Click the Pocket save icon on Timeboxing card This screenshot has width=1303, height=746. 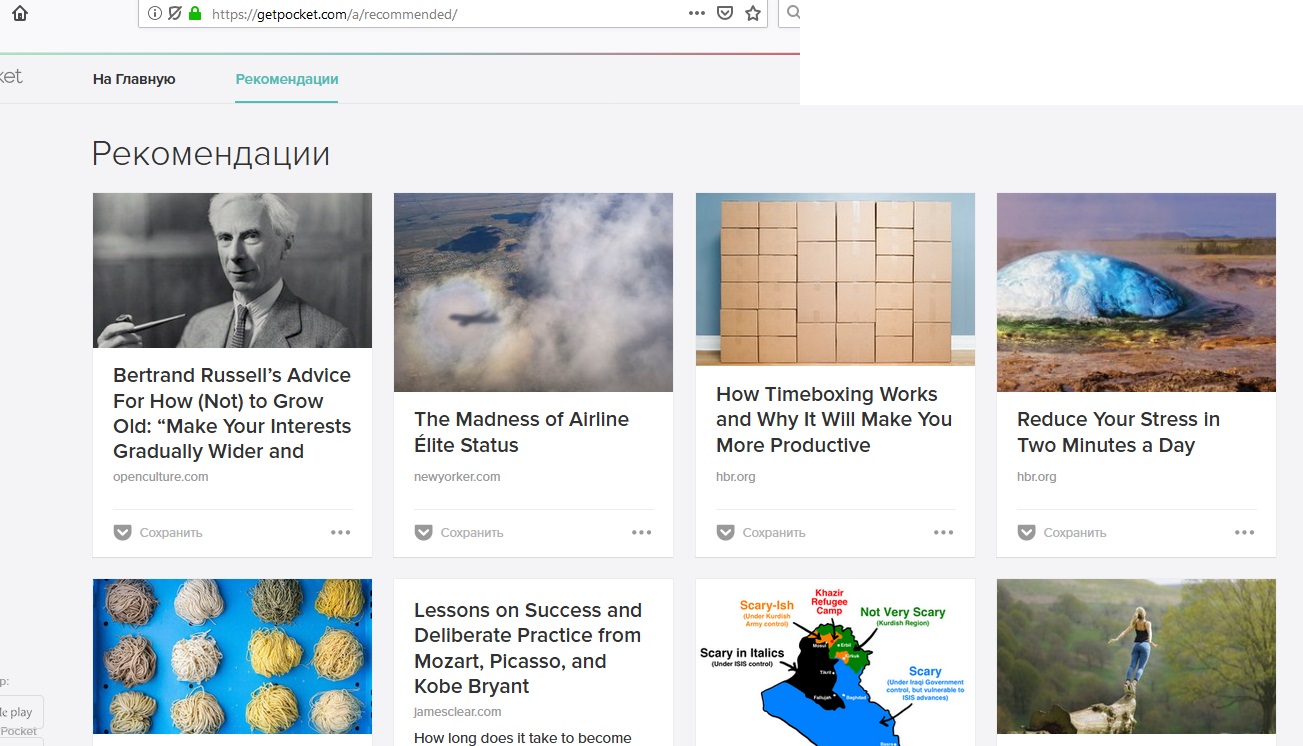pyautogui.click(x=725, y=532)
